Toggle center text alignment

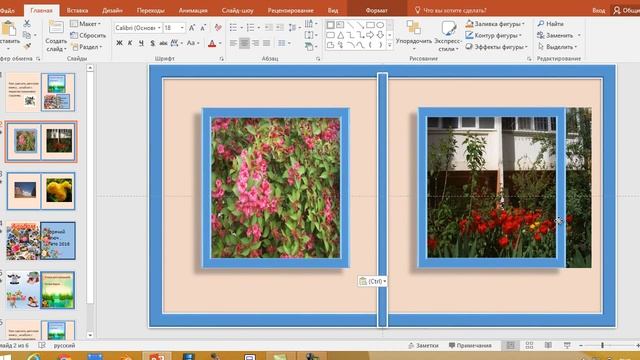tap(244, 43)
